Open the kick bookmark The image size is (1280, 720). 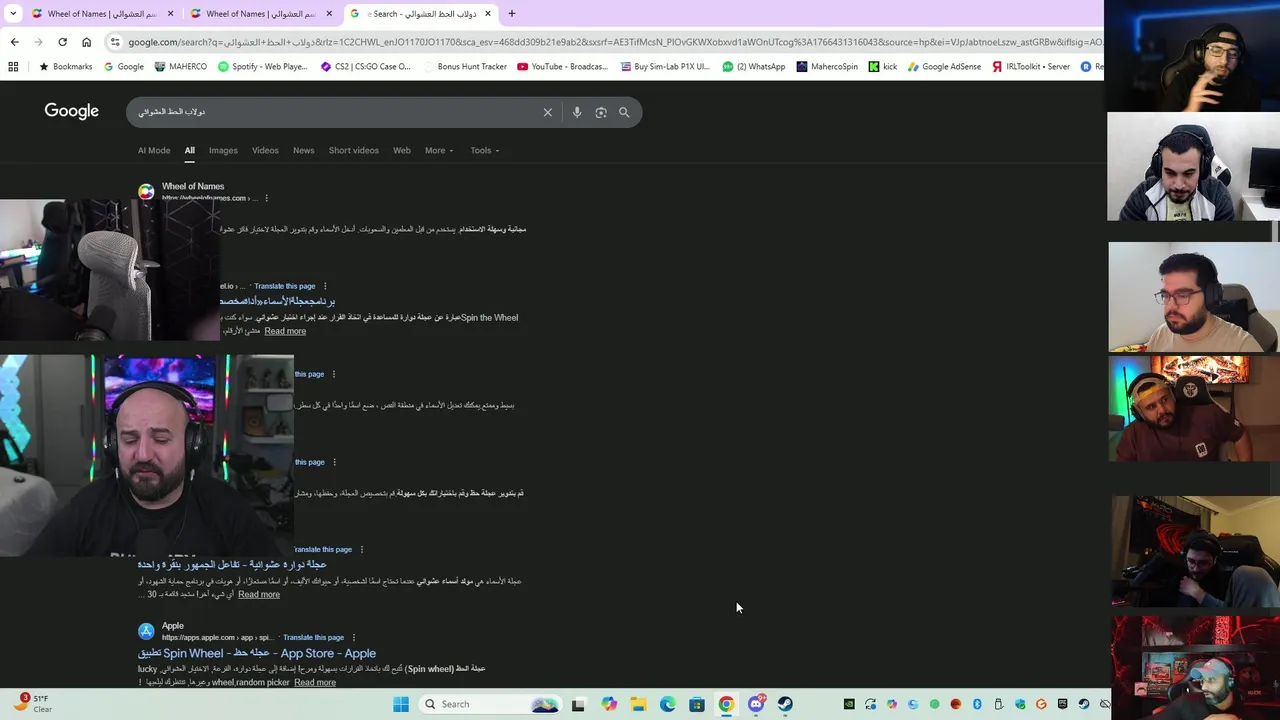(x=882, y=67)
